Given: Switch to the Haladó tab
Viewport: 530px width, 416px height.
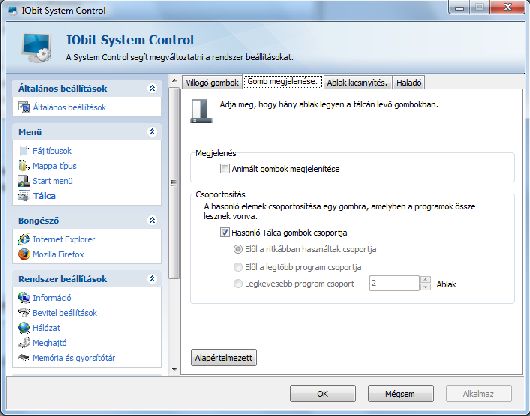Looking at the screenshot, I should coord(409,82).
